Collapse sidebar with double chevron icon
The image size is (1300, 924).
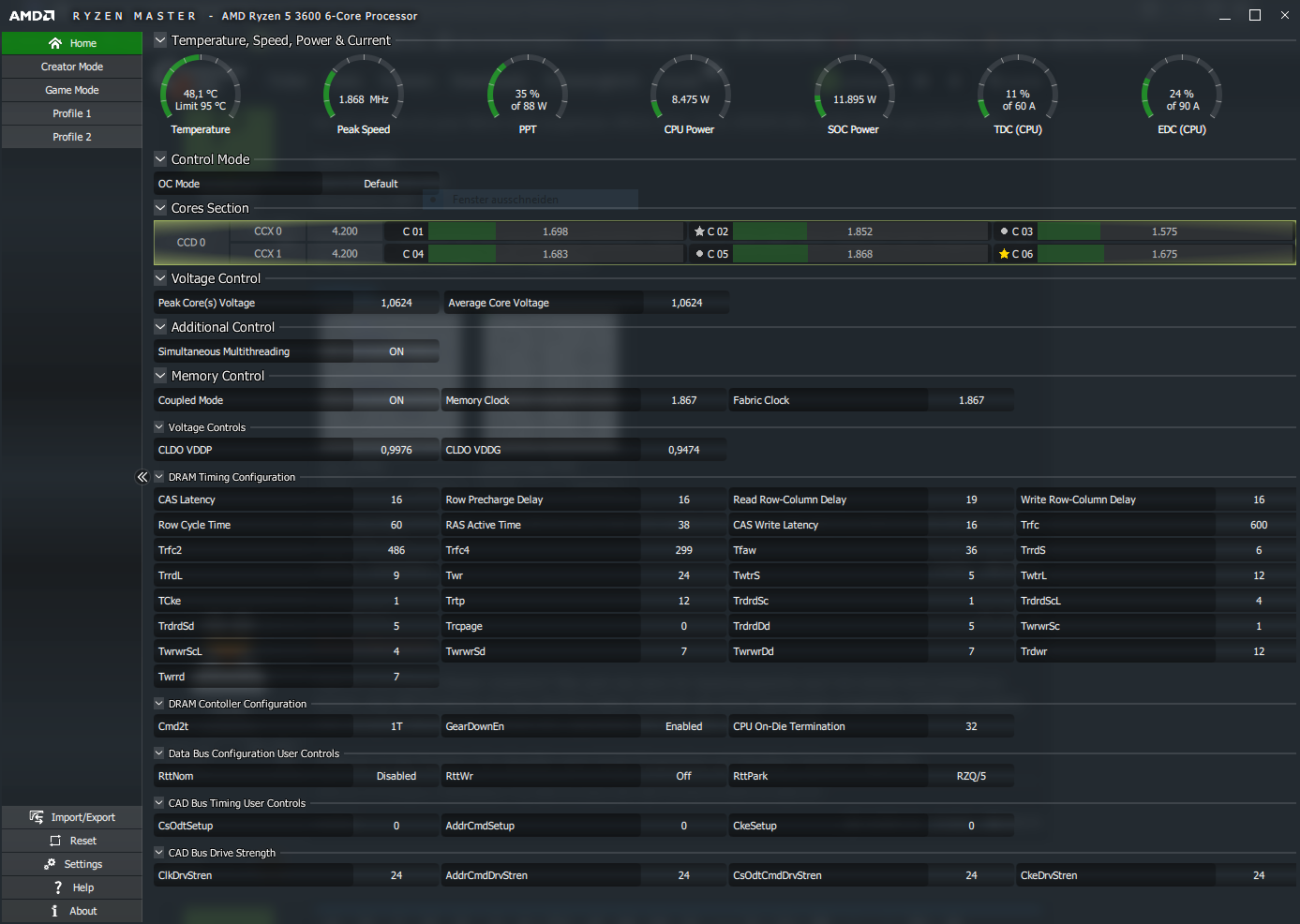click(x=142, y=477)
